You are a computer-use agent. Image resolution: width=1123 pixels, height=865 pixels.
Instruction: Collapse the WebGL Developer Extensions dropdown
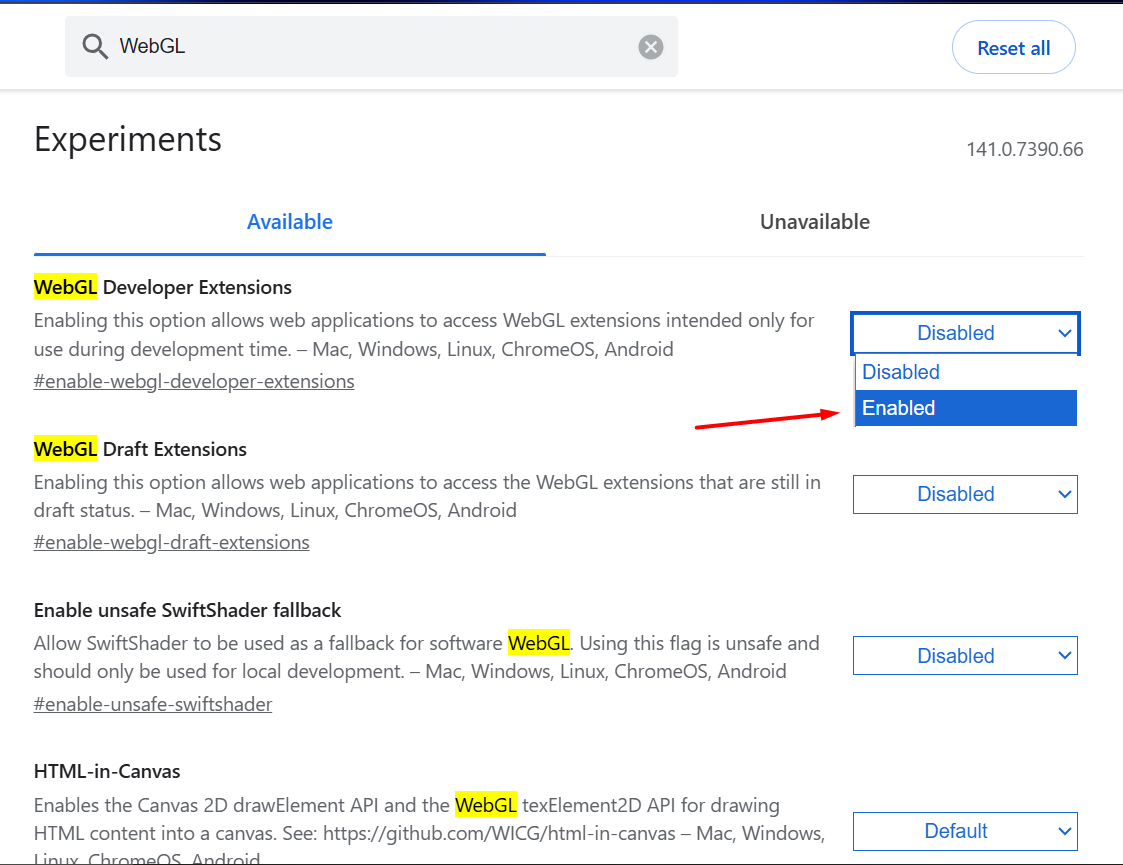pos(964,333)
